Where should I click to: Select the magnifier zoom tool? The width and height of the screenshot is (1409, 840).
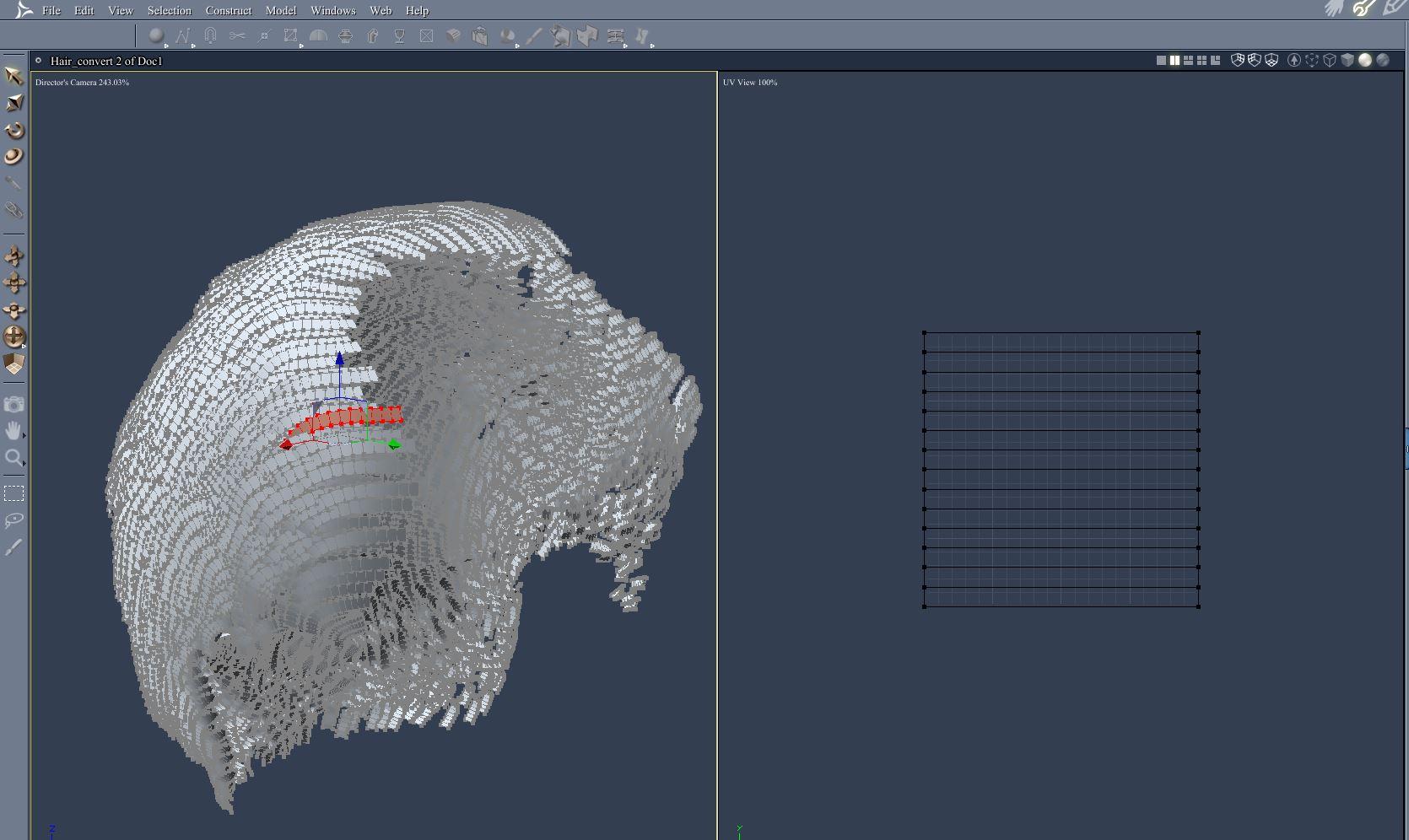click(x=13, y=458)
